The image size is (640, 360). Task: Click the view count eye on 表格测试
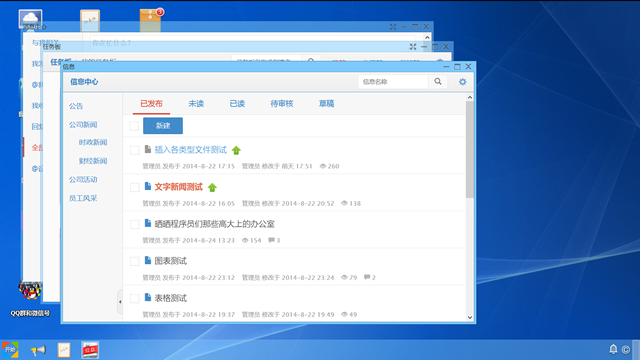(344, 314)
